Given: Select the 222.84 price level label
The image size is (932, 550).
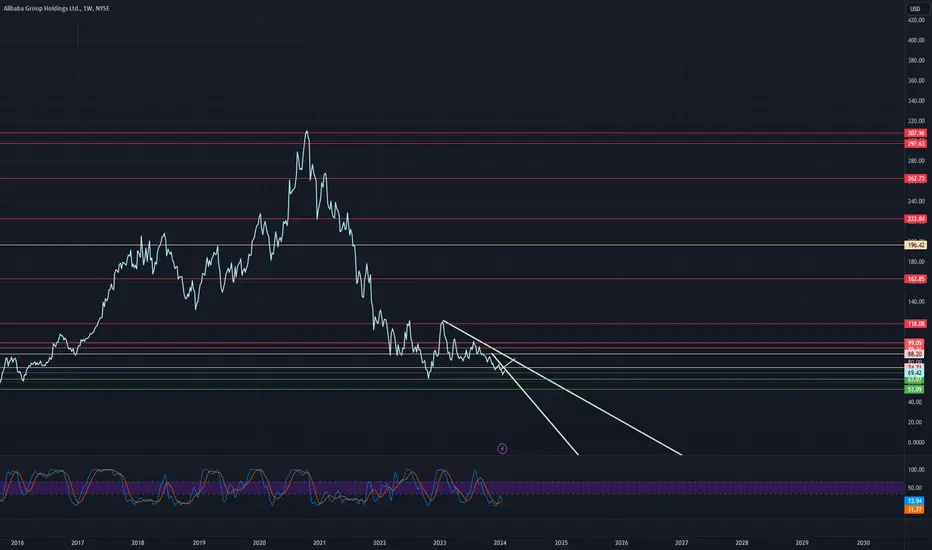Looking at the screenshot, I should [x=915, y=219].
